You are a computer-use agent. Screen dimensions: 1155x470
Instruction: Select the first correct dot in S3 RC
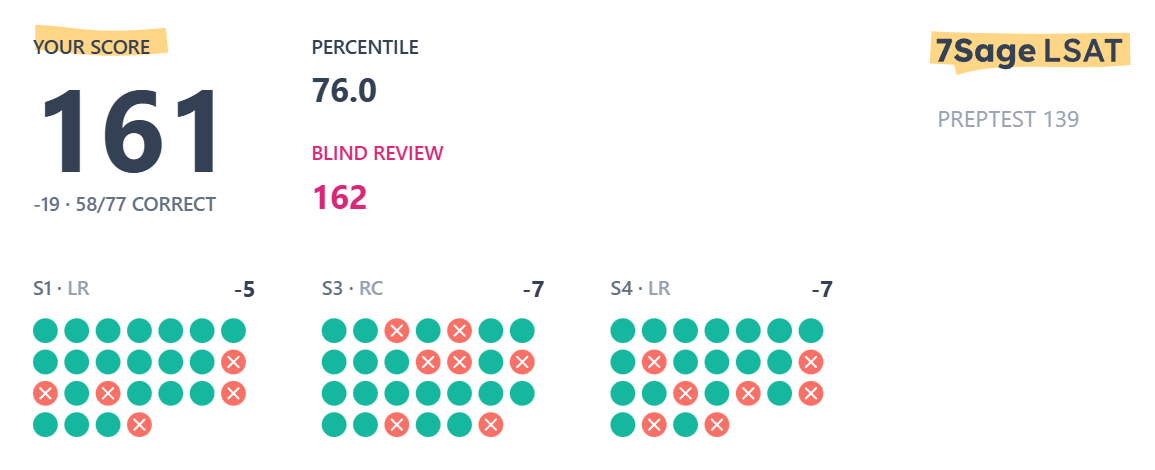(334, 331)
